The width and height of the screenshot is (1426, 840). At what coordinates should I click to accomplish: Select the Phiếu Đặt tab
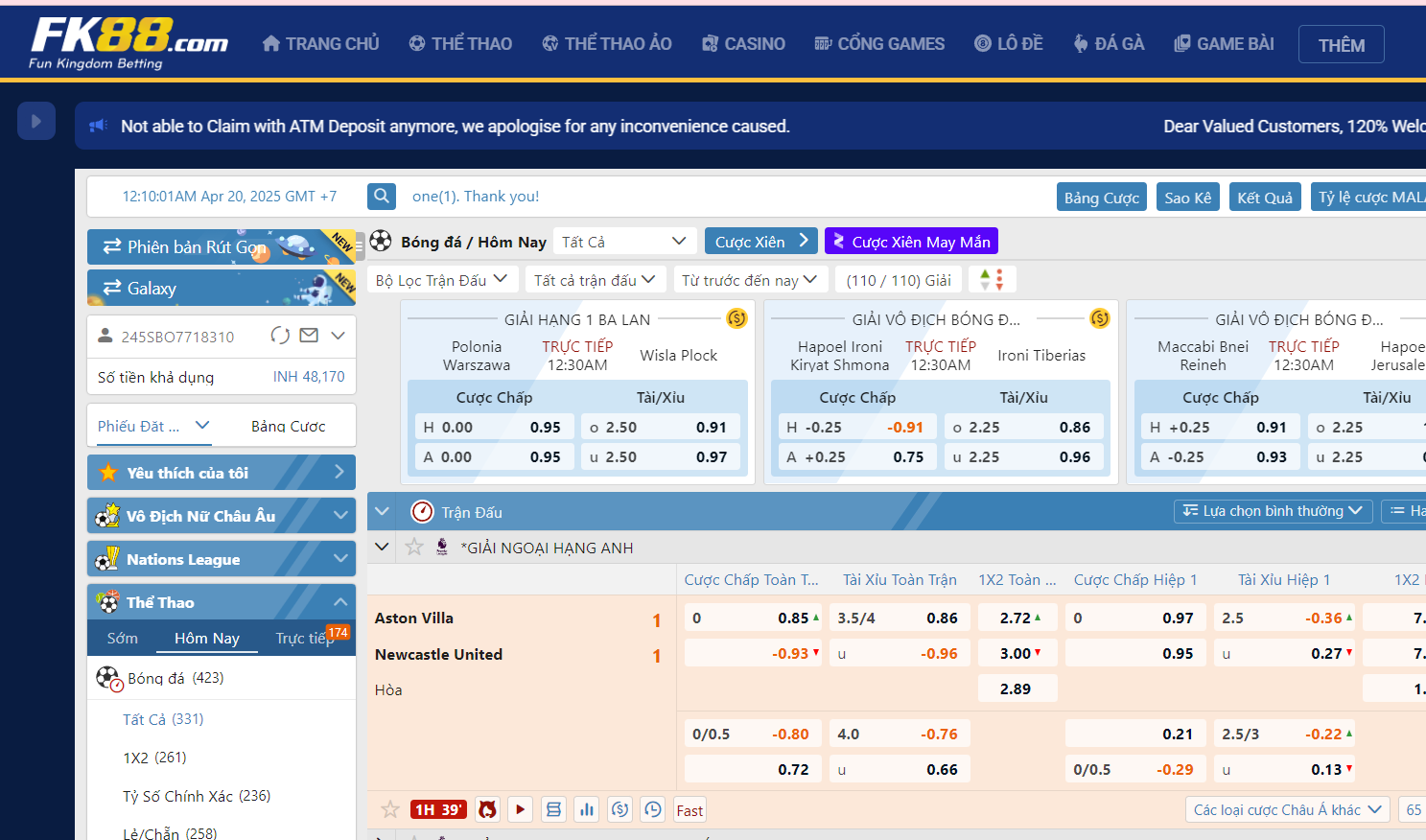click(x=153, y=426)
